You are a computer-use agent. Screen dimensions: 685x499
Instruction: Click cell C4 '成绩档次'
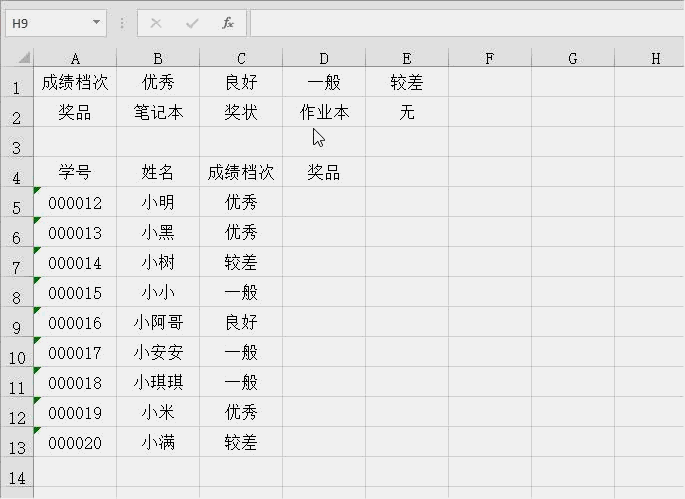pyautogui.click(x=241, y=173)
